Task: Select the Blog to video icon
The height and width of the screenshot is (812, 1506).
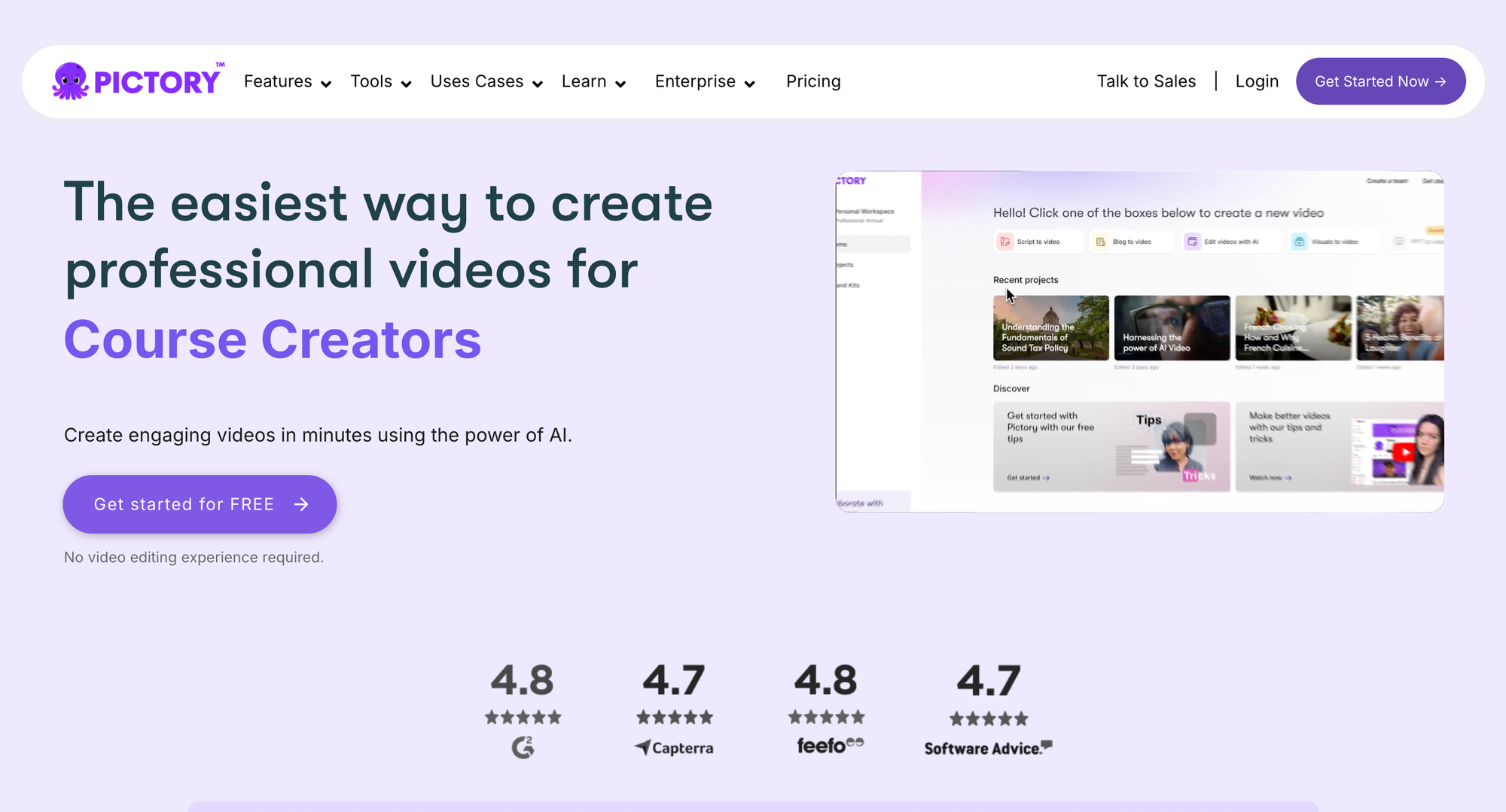Action: (x=1101, y=242)
